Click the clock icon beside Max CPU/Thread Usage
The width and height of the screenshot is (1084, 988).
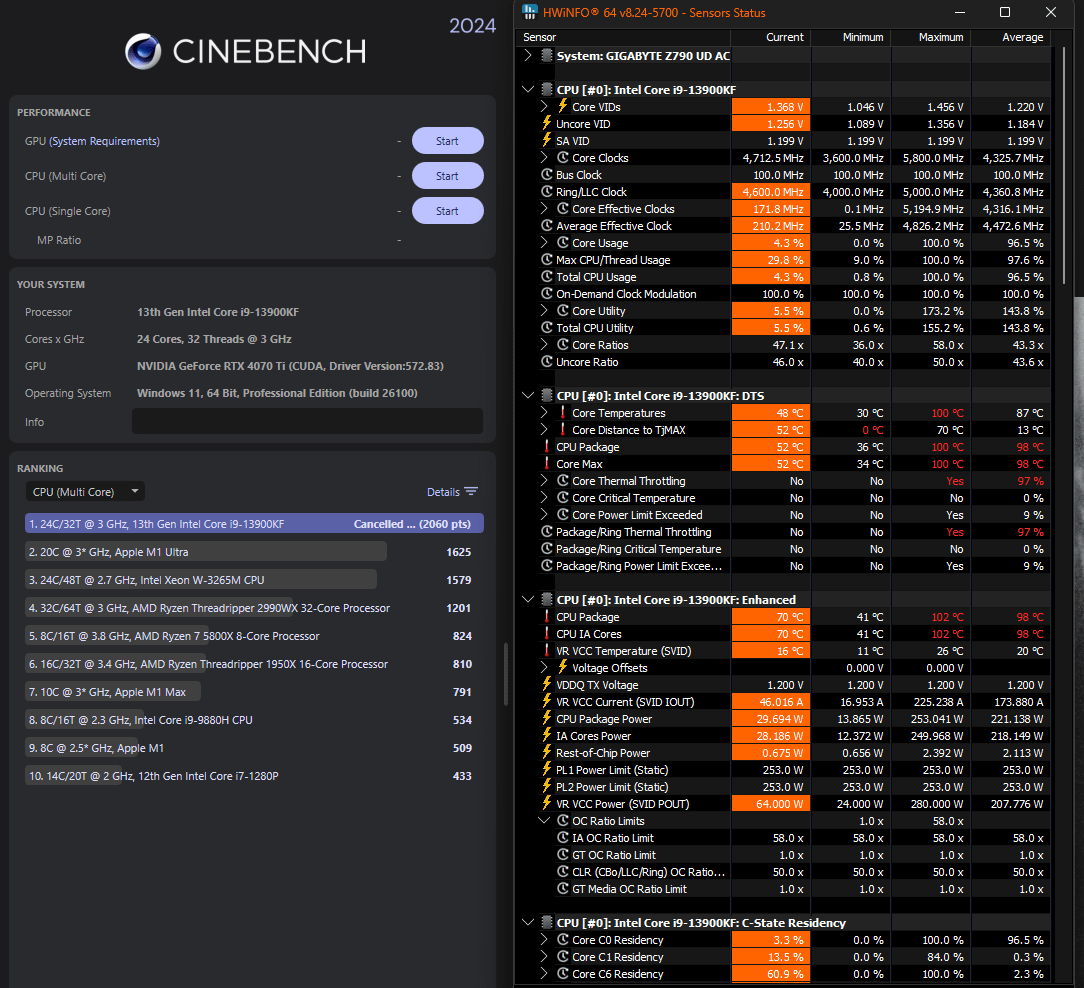(547, 260)
